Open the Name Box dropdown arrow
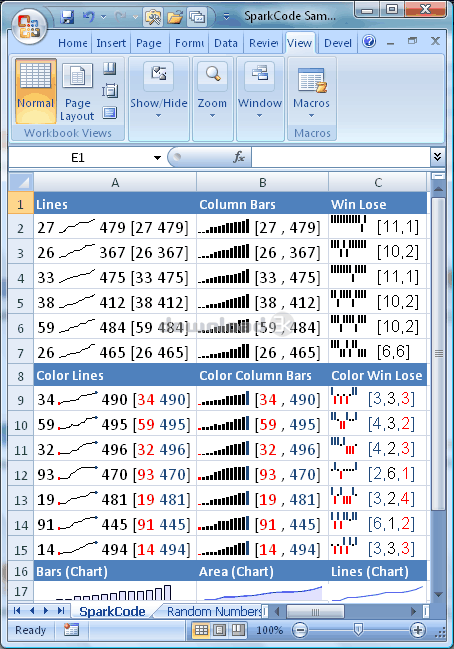 click(x=157, y=158)
